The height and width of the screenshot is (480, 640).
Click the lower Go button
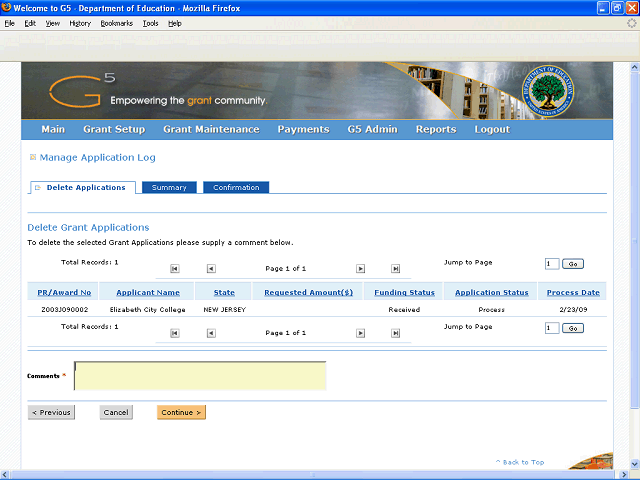573,328
